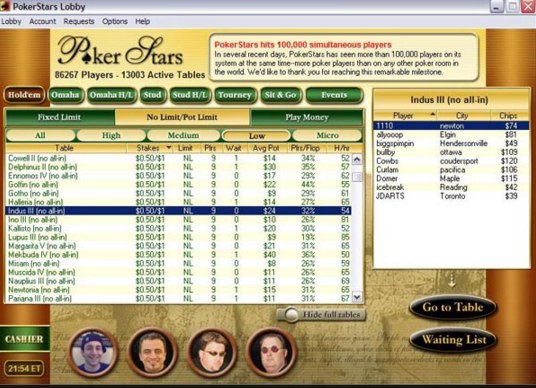Filter stakes by Micro
Image resolution: width=536 pixels, height=388 pixels.
[327, 135]
